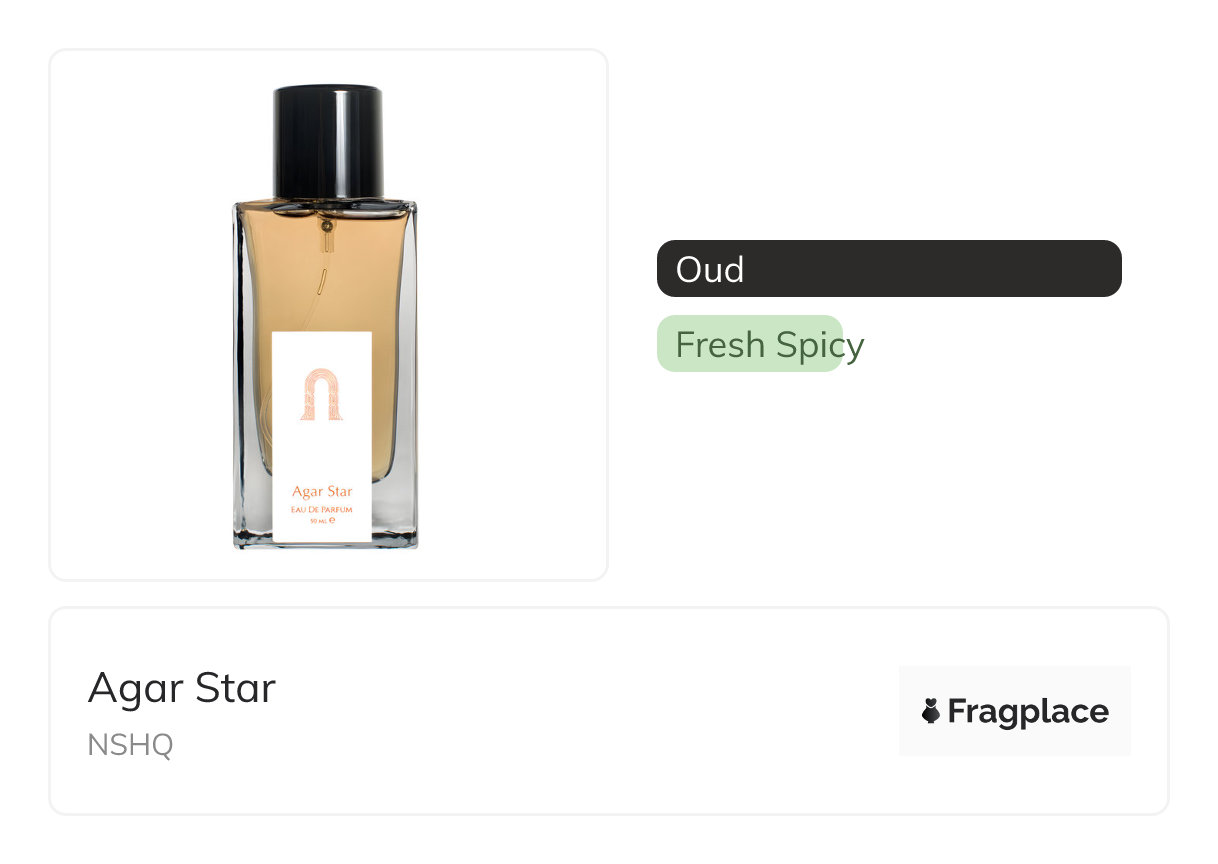Image resolution: width=1218 pixels, height=864 pixels.
Task: Click the arch logo on bottle label
Action: 322,396
